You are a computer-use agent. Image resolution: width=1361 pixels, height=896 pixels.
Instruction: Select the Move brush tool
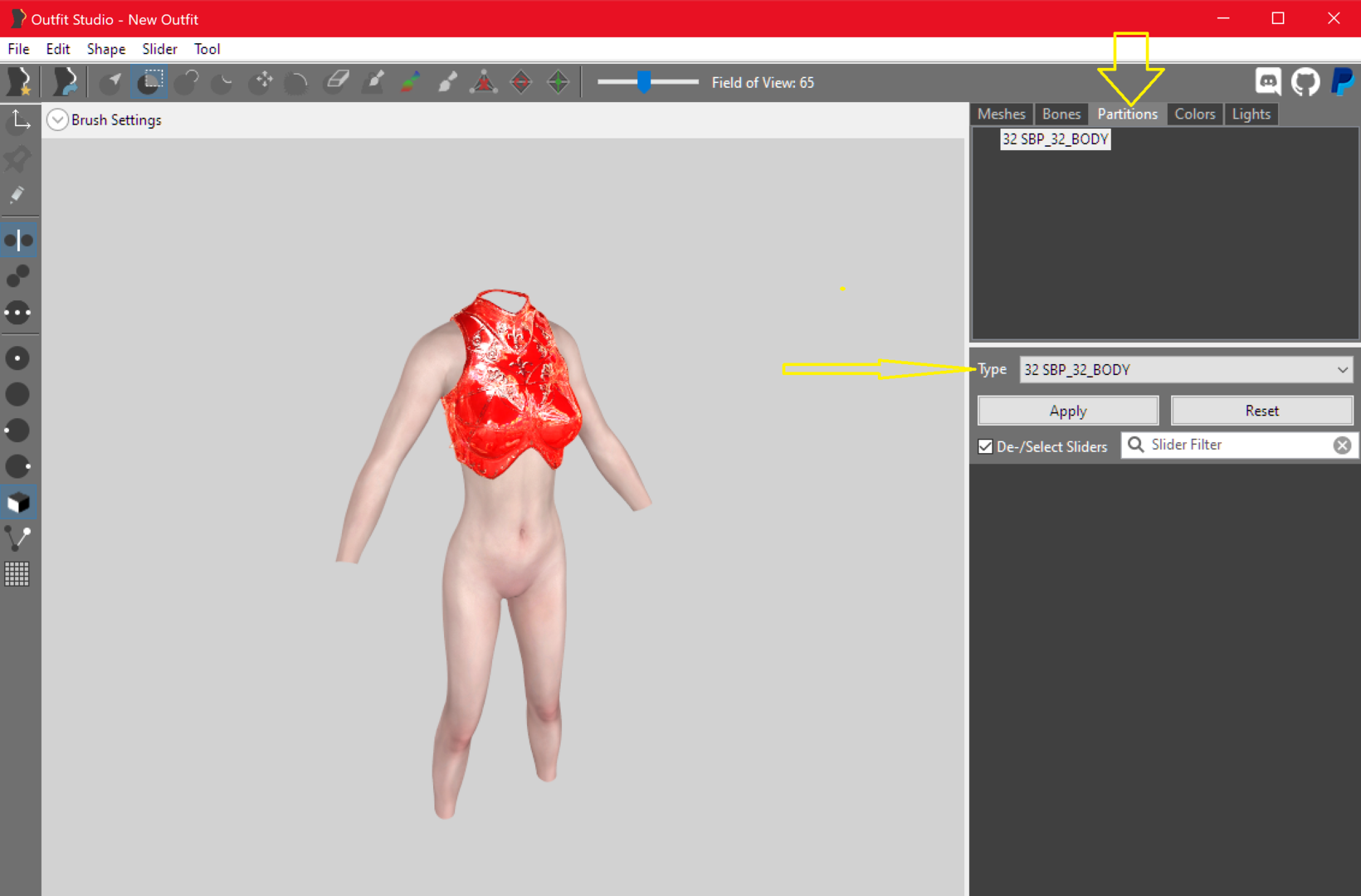pos(262,82)
